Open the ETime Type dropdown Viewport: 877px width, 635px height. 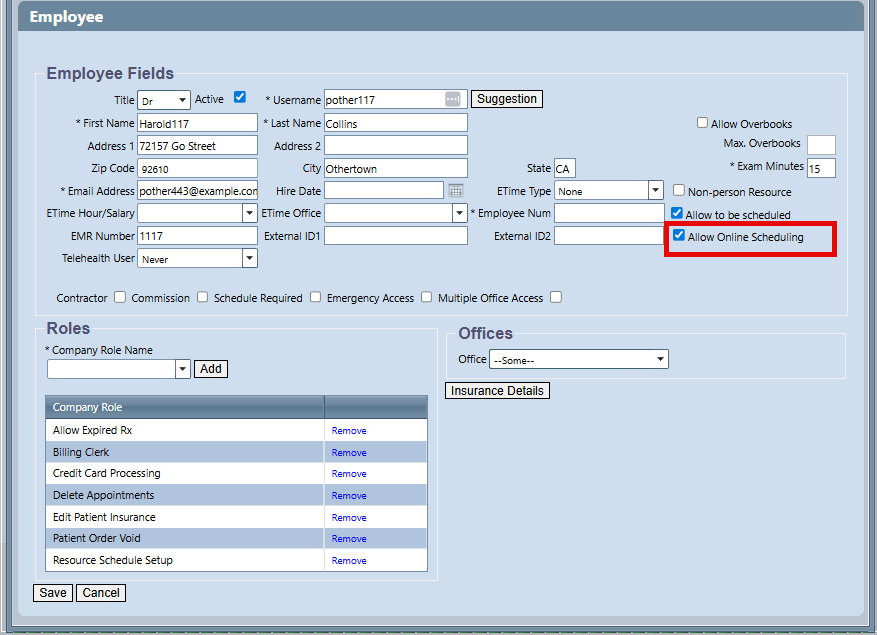(x=609, y=190)
